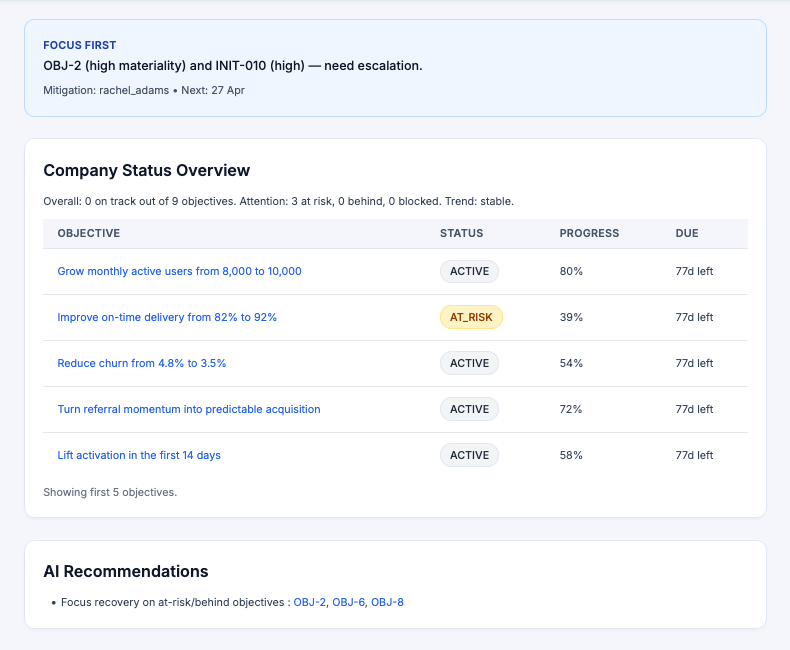Open the Grow monthly active users objective
Screen dimensions: 790x650
(x=179, y=271)
